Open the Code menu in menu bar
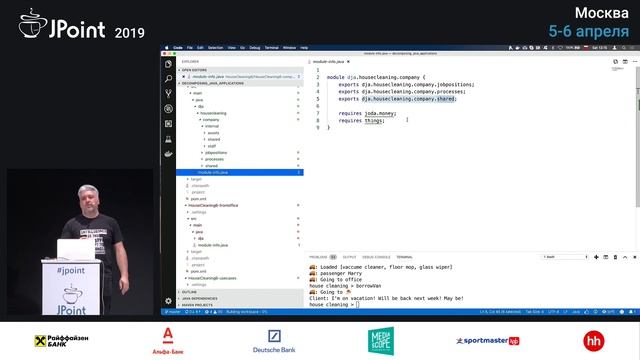Viewport: 640px width, 360px height. [178, 48]
